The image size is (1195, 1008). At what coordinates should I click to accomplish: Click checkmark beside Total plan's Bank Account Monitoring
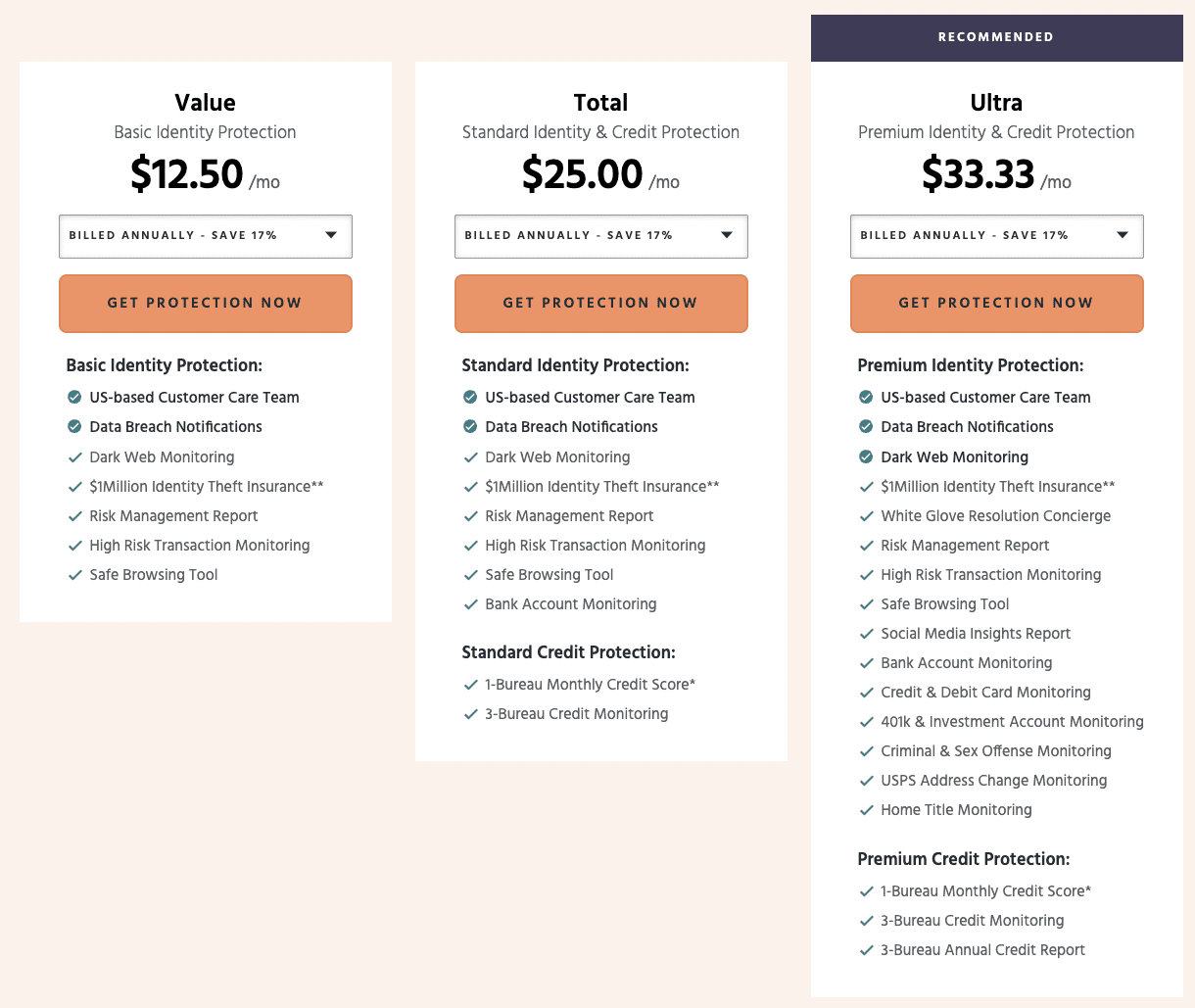[470, 604]
